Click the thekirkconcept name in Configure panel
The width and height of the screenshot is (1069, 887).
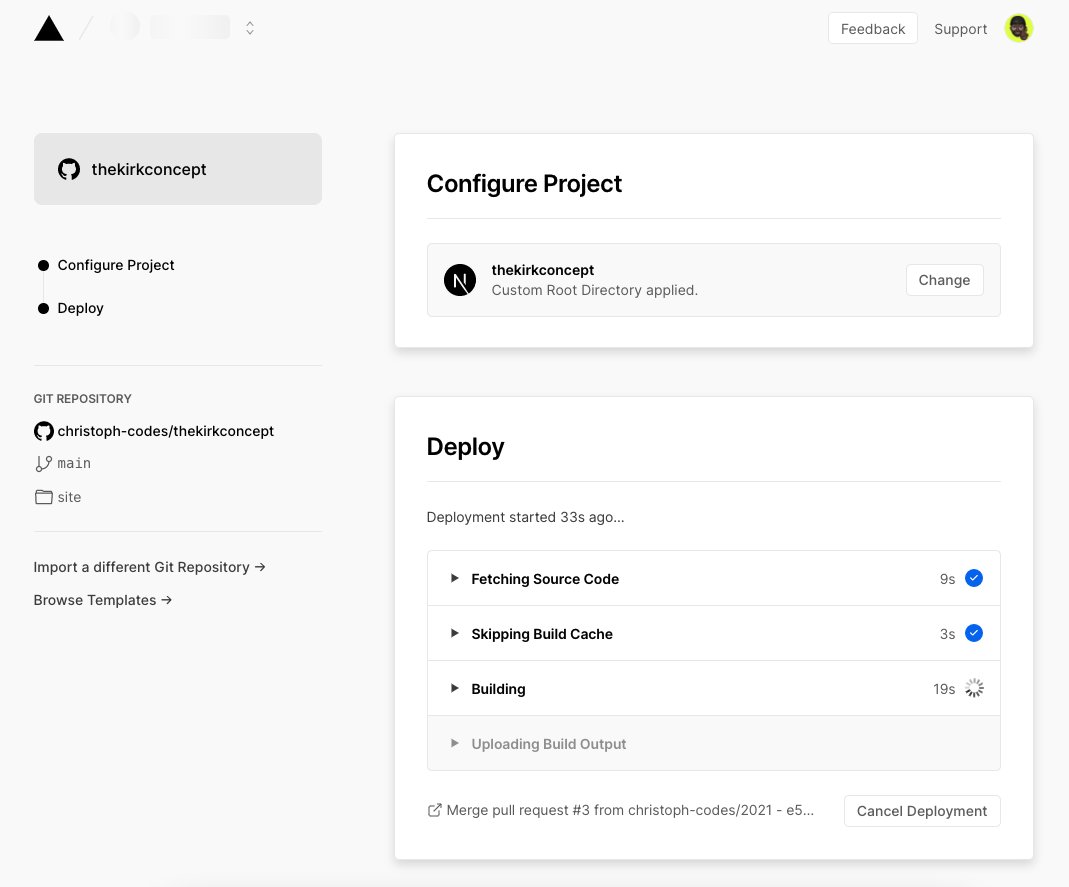pyautogui.click(x=543, y=270)
